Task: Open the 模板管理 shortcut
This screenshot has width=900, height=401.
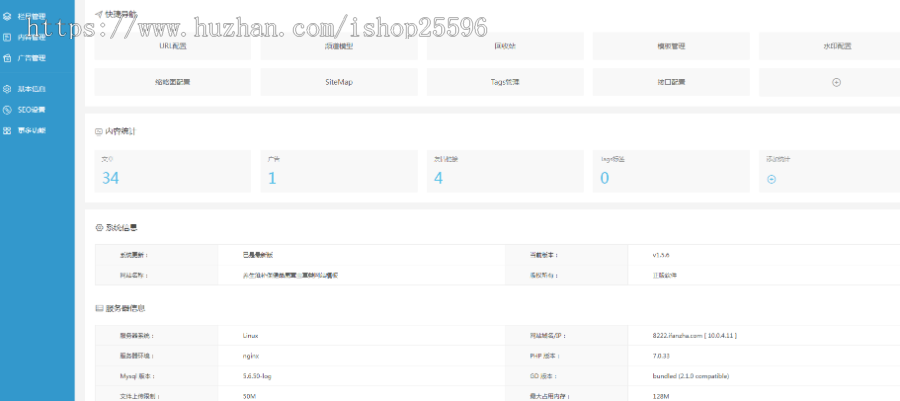Action: click(671, 46)
